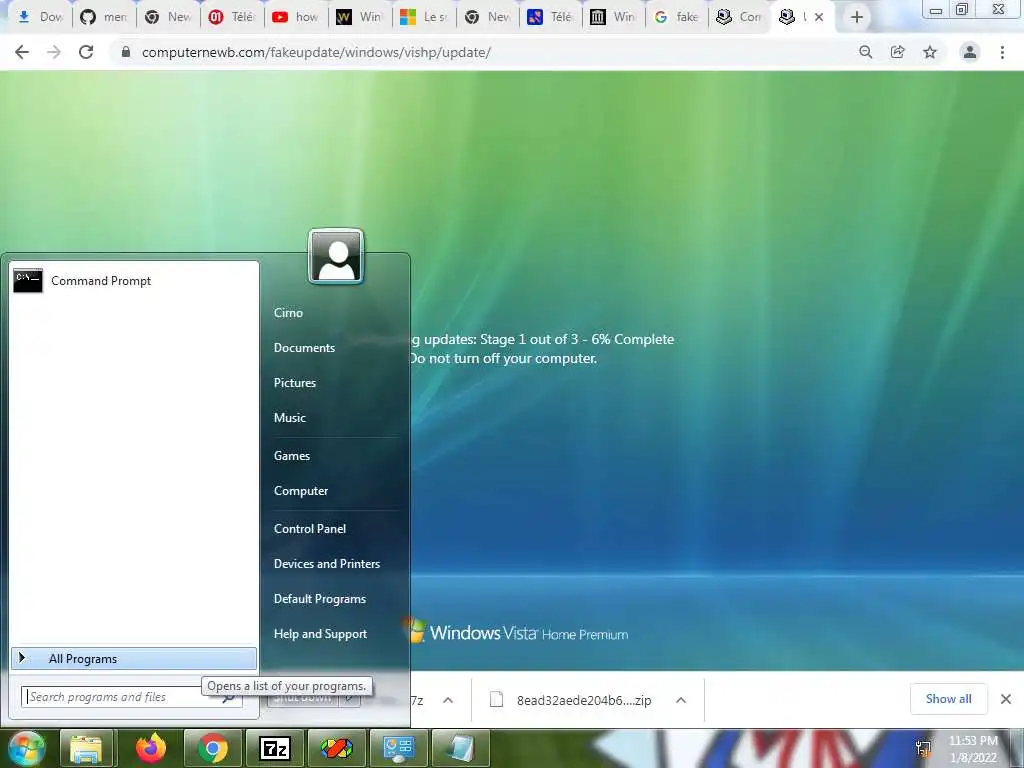The image size is (1024, 768).
Task: Switch to the GitHub 'men' tab
Action: point(104,17)
